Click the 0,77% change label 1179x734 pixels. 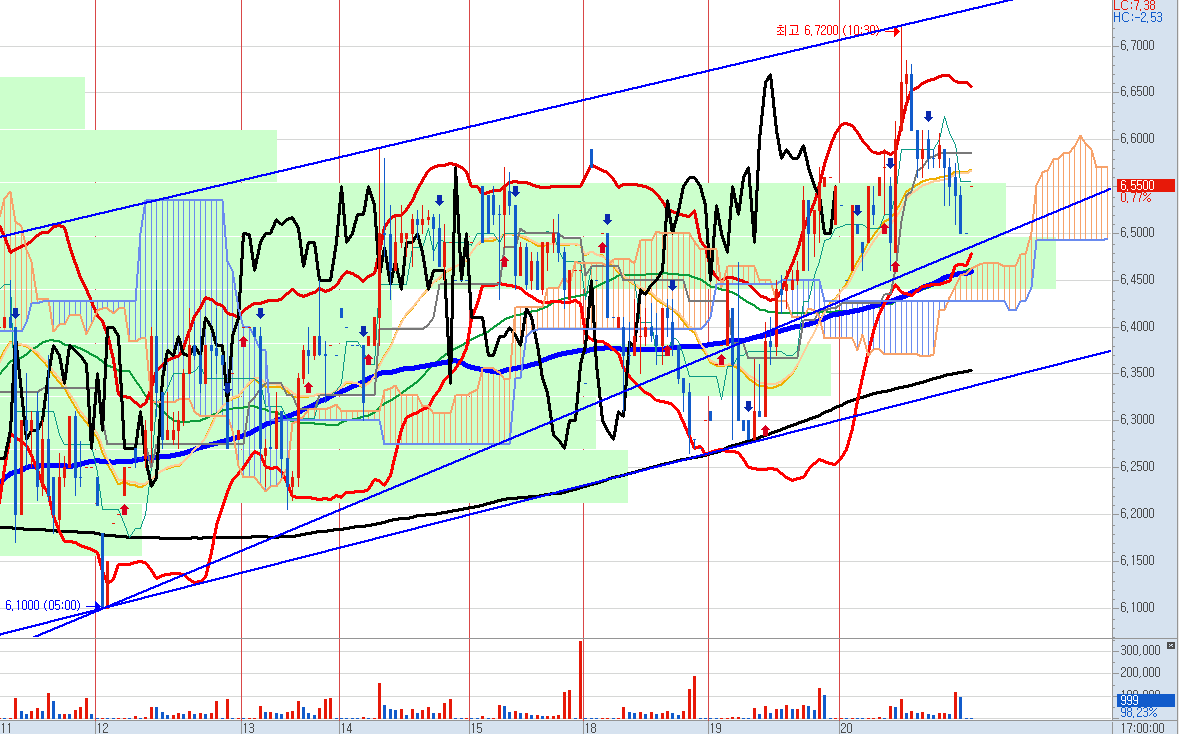(1135, 198)
